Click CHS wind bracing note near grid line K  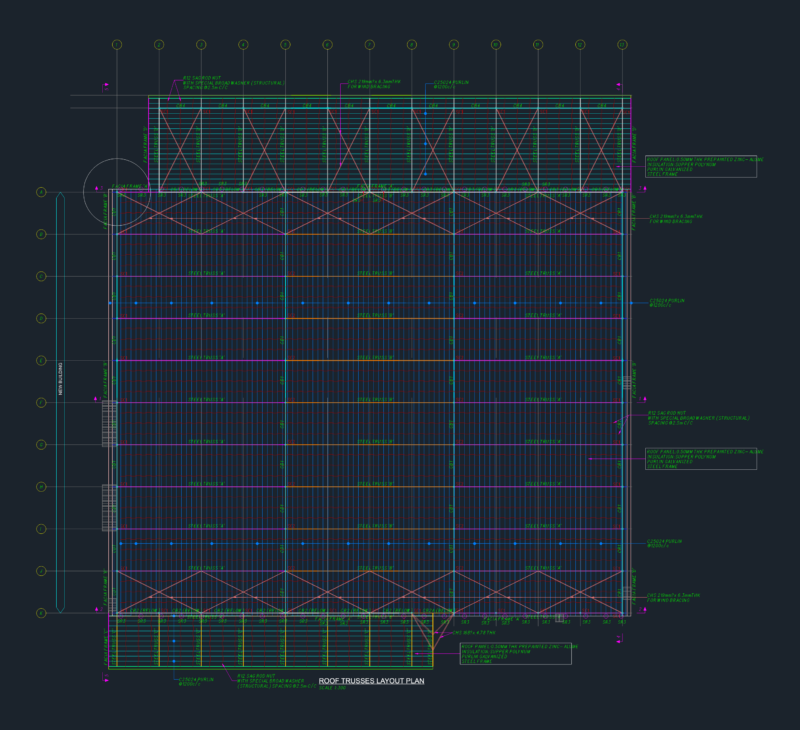(x=673, y=597)
